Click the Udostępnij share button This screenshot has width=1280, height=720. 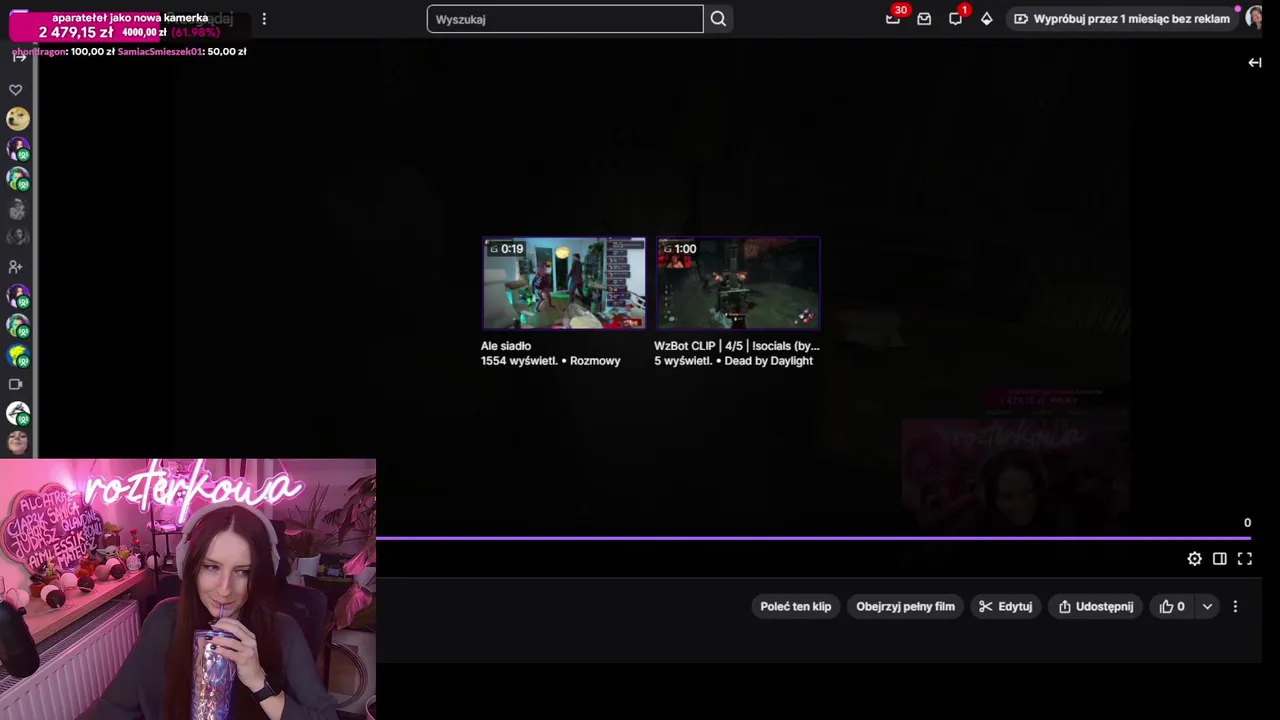point(1096,607)
